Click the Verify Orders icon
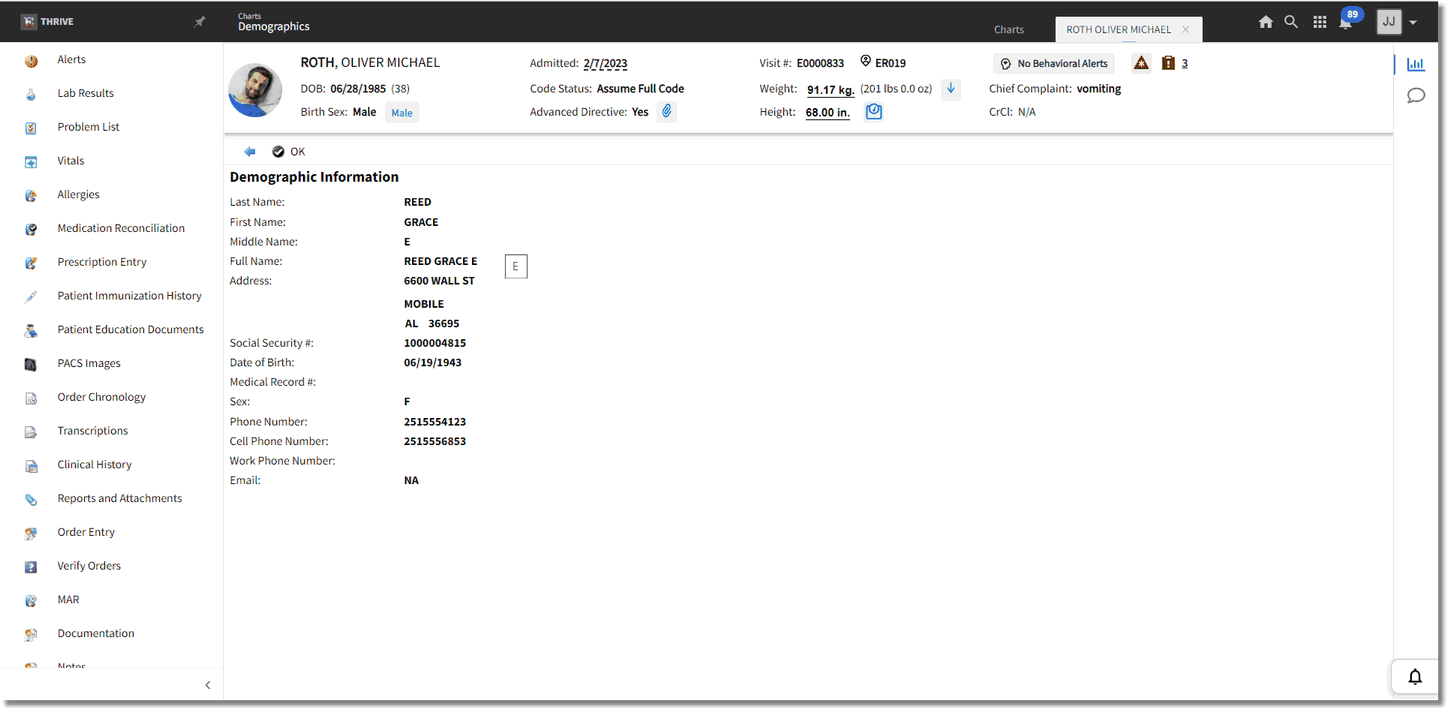The image size is (1448, 710). coord(32,566)
